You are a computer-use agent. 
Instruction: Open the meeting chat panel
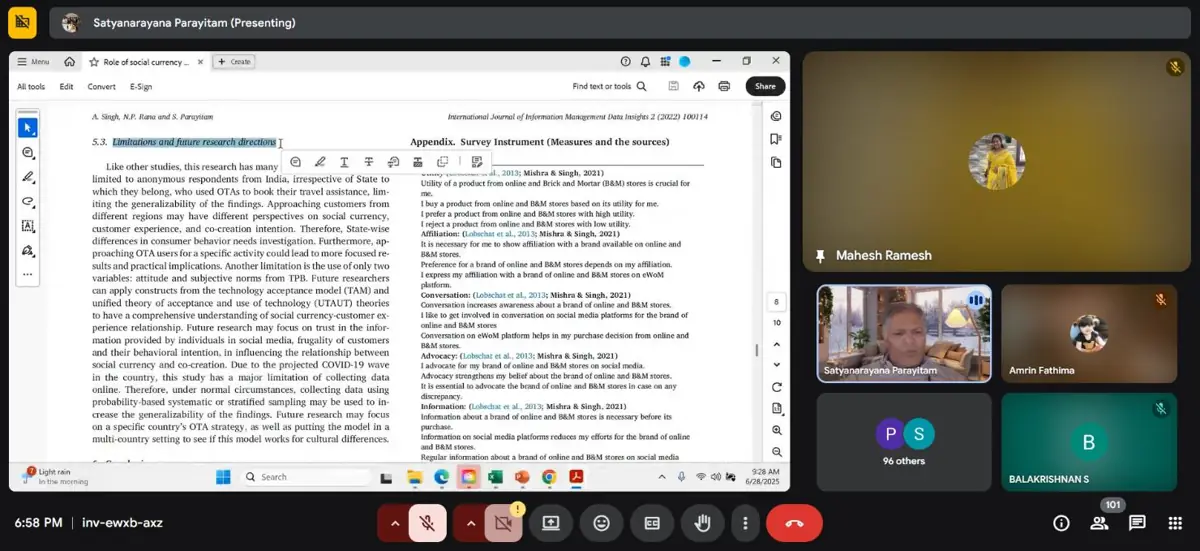coord(1137,522)
